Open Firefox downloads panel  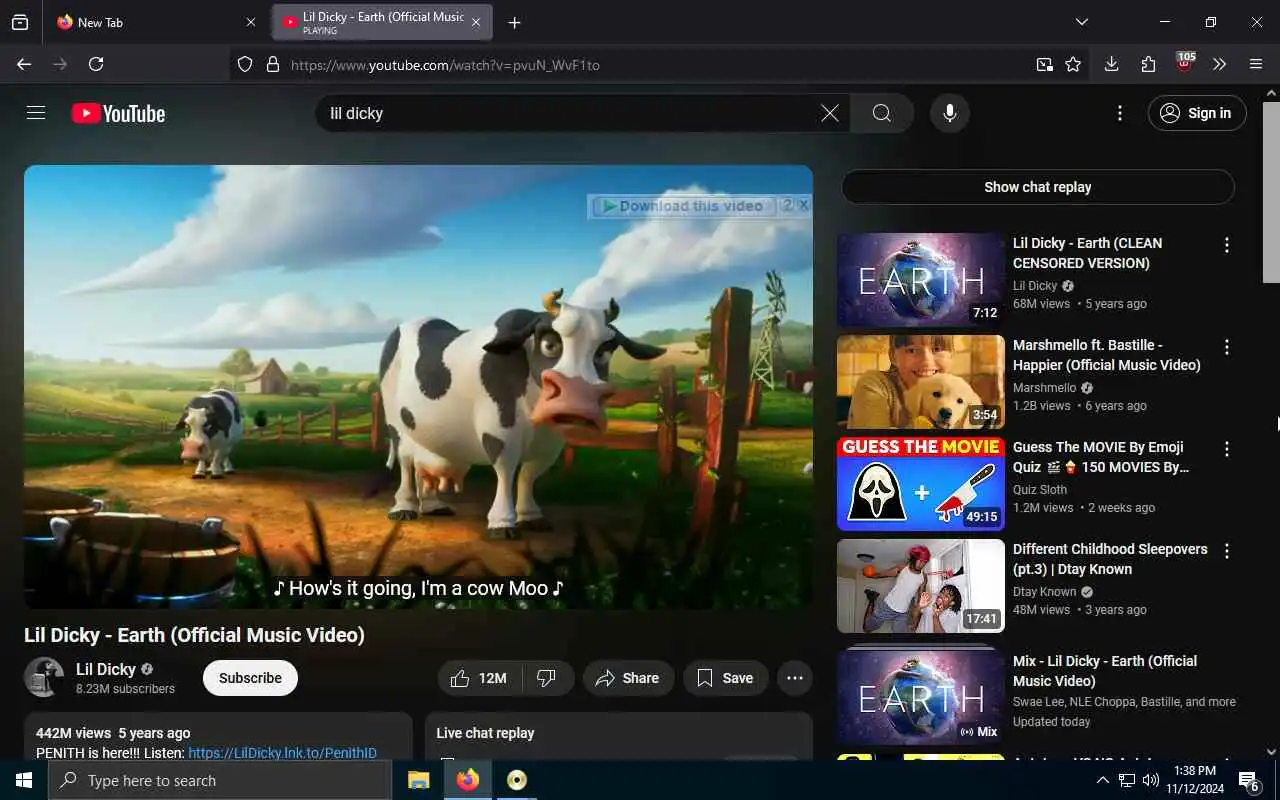(x=1111, y=64)
